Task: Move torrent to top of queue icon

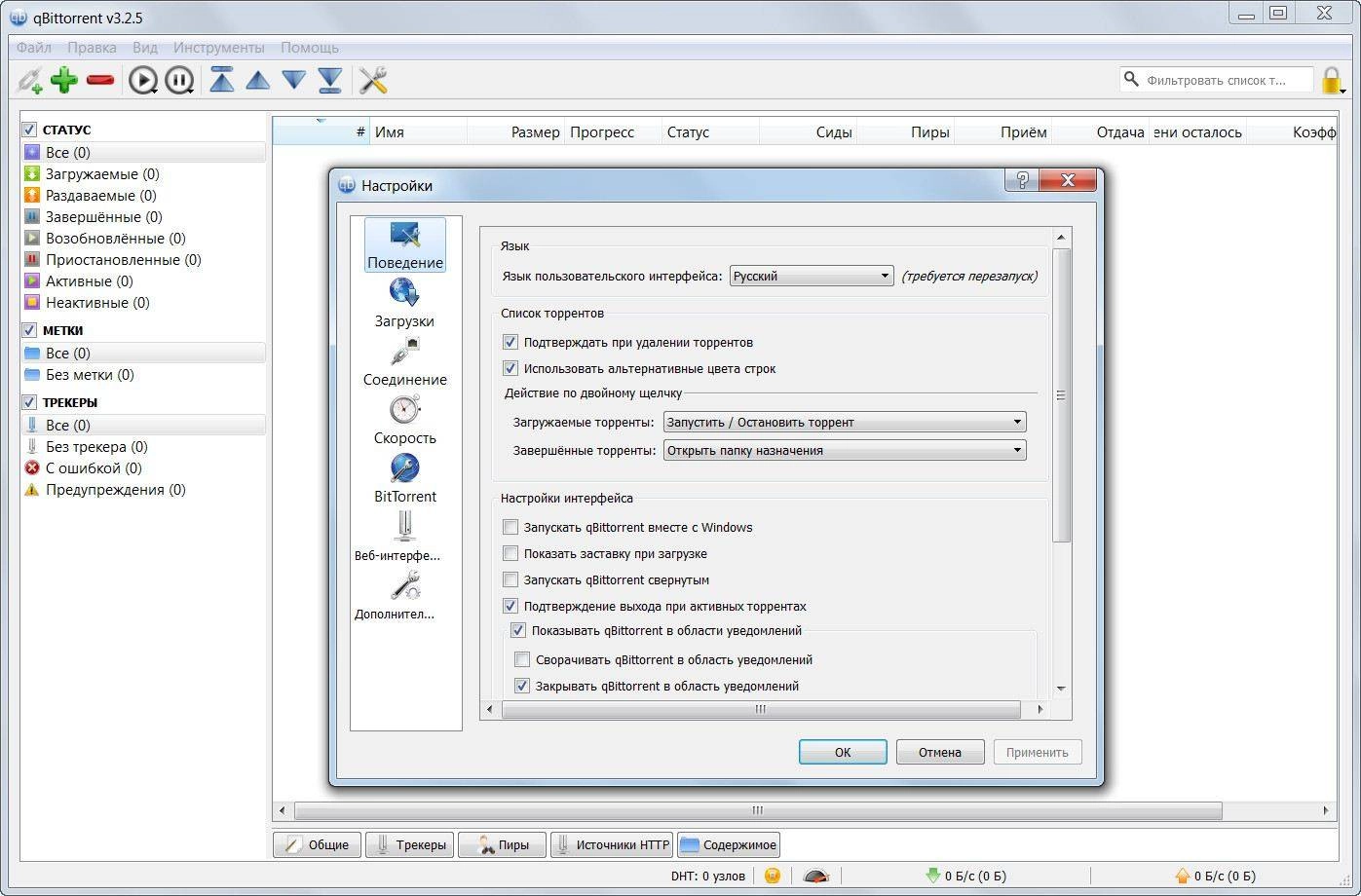Action: [x=222, y=80]
